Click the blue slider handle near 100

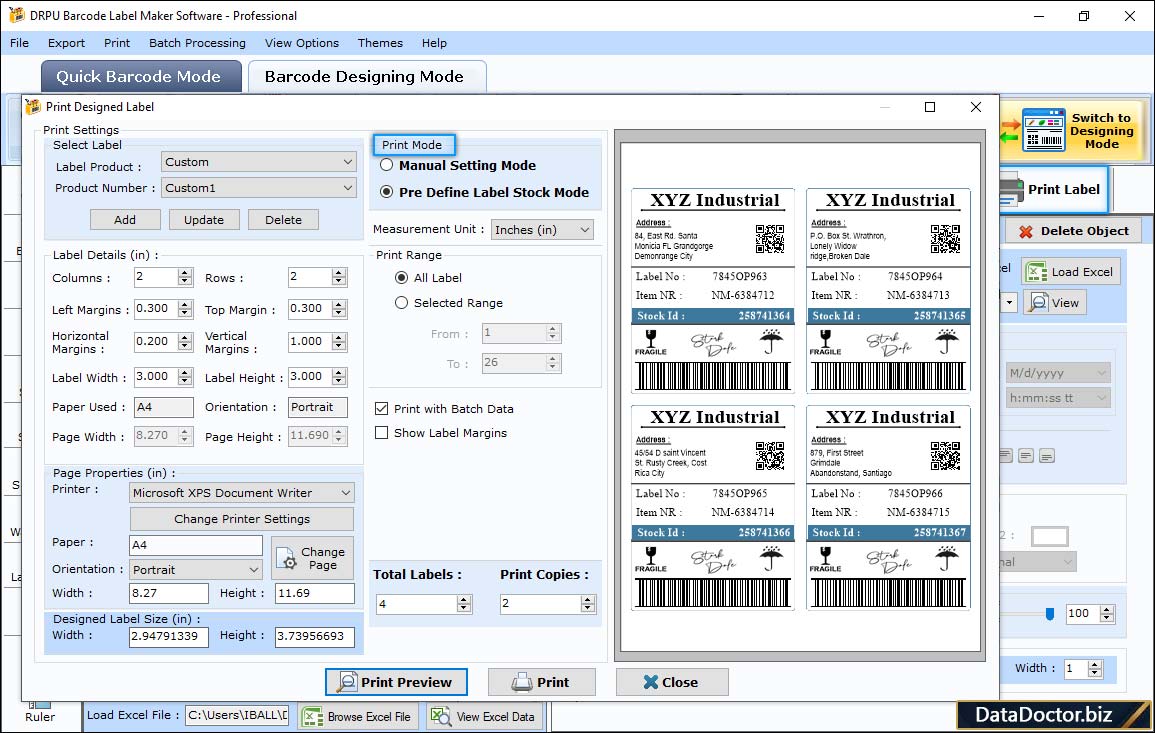click(1050, 614)
